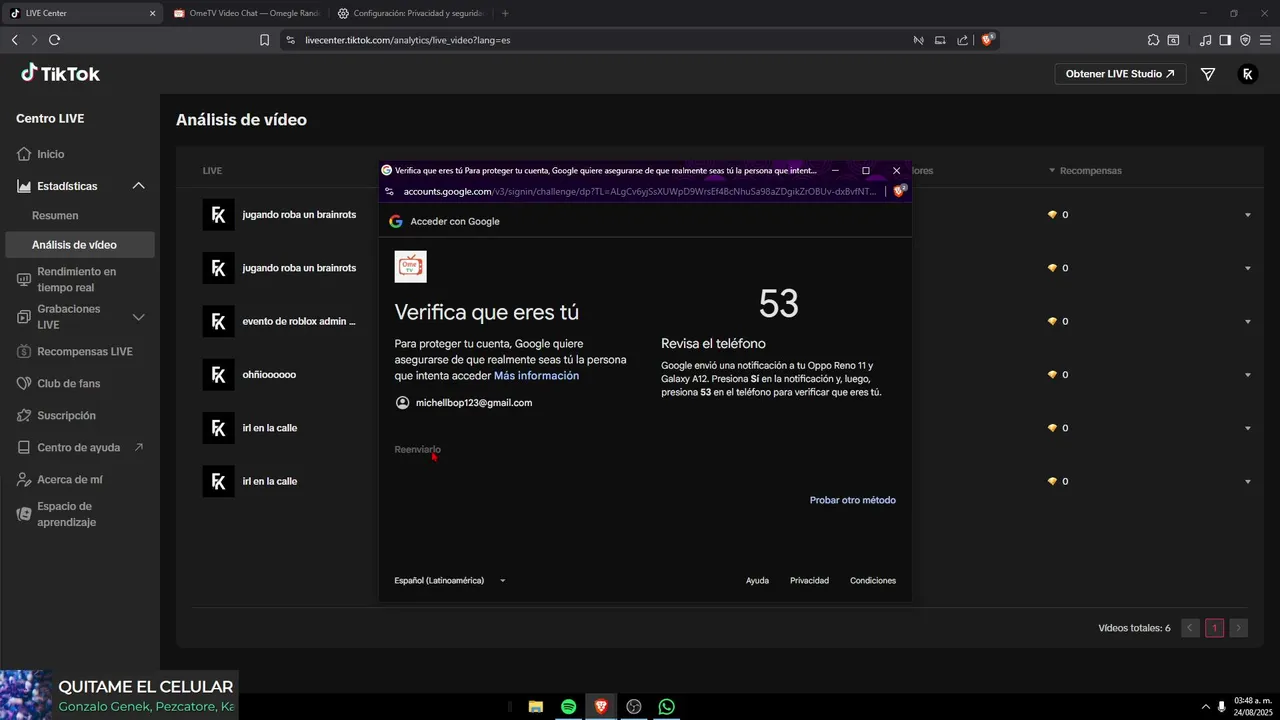Screen dimensions: 1280x720
Task: Go to the next page of videos
Action: tap(1238, 628)
